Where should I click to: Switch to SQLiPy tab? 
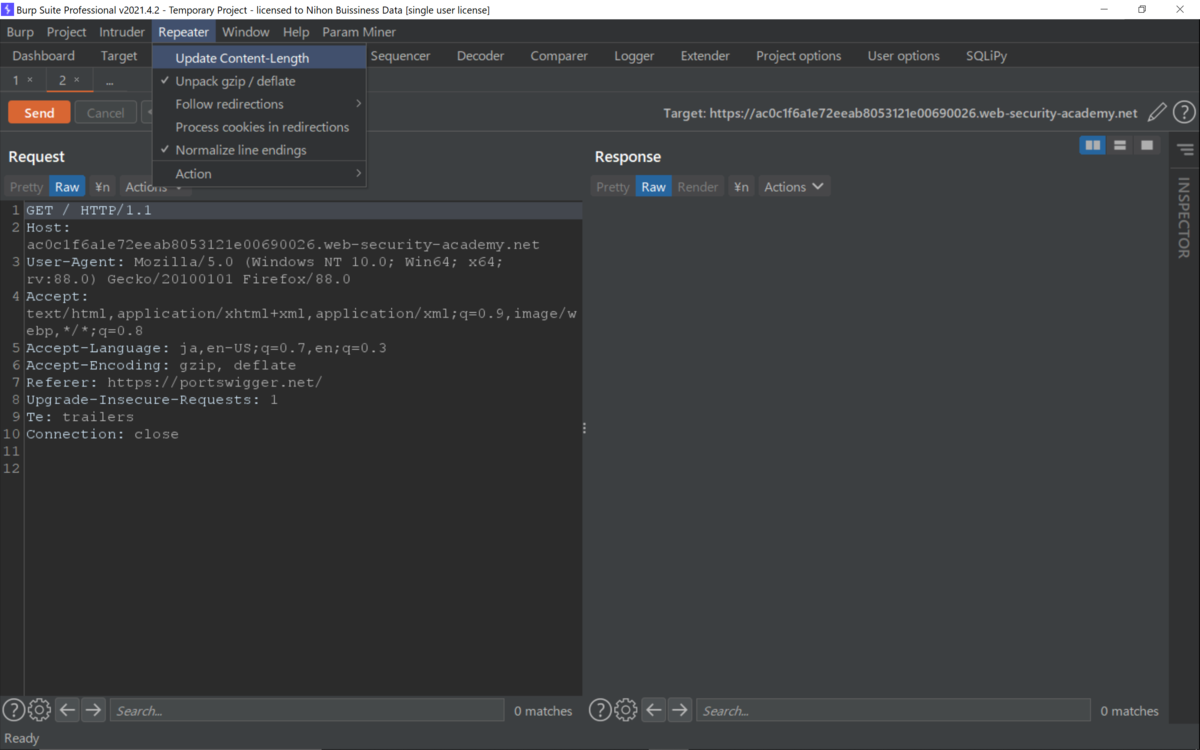coord(987,56)
